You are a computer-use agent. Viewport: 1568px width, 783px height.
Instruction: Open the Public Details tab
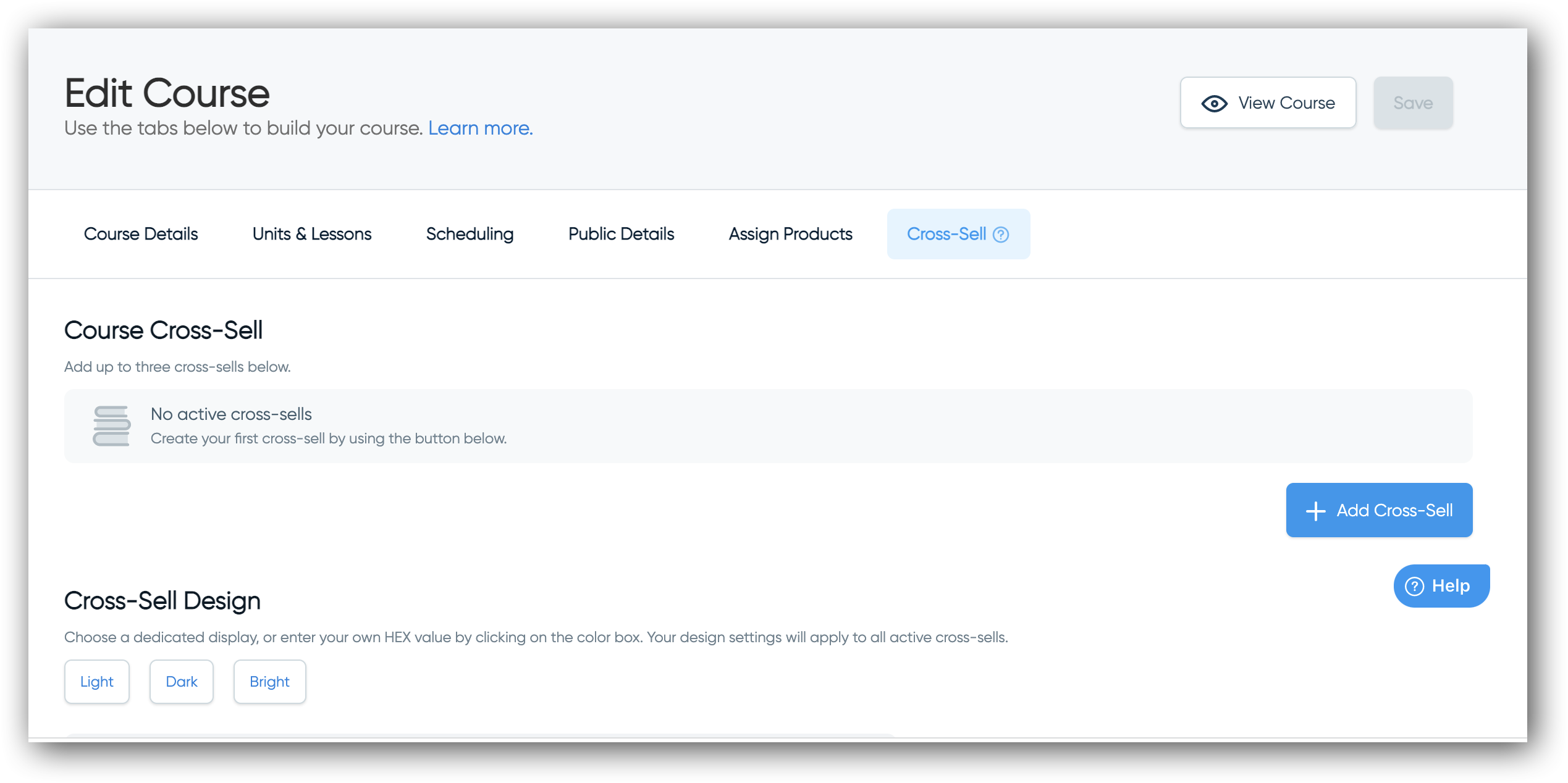click(x=621, y=234)
